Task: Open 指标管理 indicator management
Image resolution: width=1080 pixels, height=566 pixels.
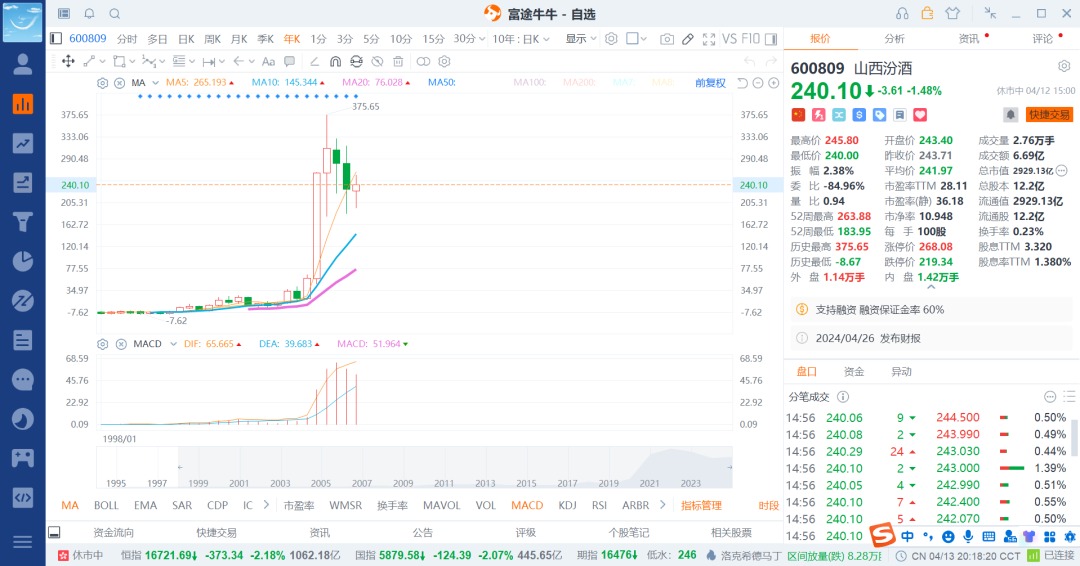Action: (x=701, y=505)
